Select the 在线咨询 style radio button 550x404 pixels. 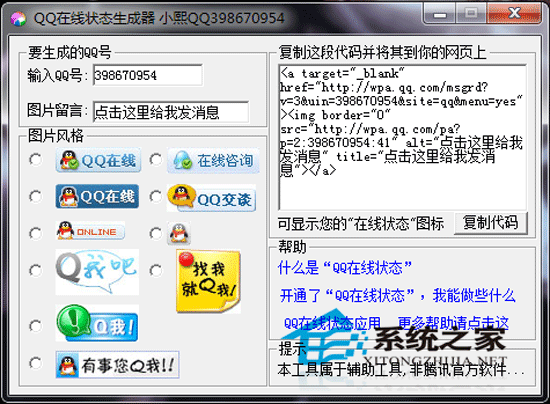[x=156, y=160]
